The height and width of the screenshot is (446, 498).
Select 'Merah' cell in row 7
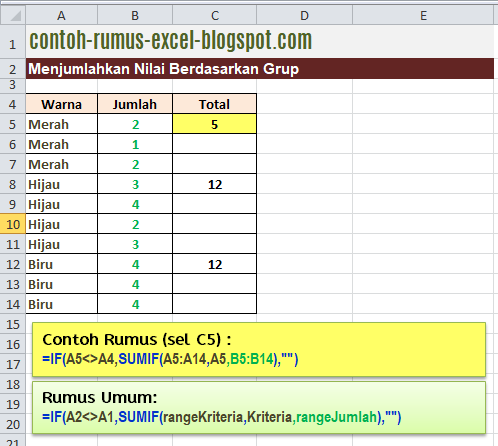pos(62,164)
